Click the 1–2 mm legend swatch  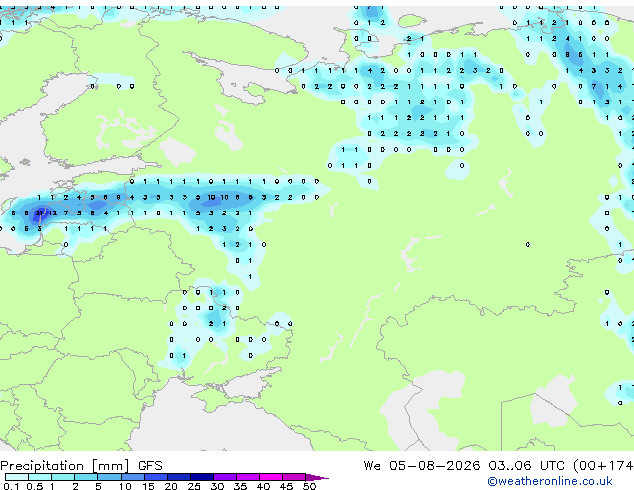(x=63, y=477)
